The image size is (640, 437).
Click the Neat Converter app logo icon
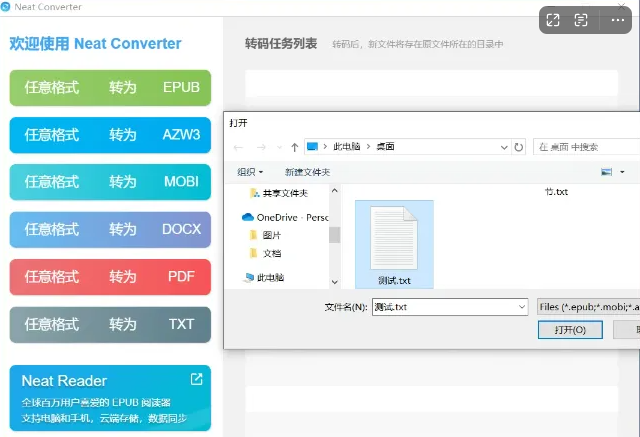pyautogui.click(x=6, y=7)
